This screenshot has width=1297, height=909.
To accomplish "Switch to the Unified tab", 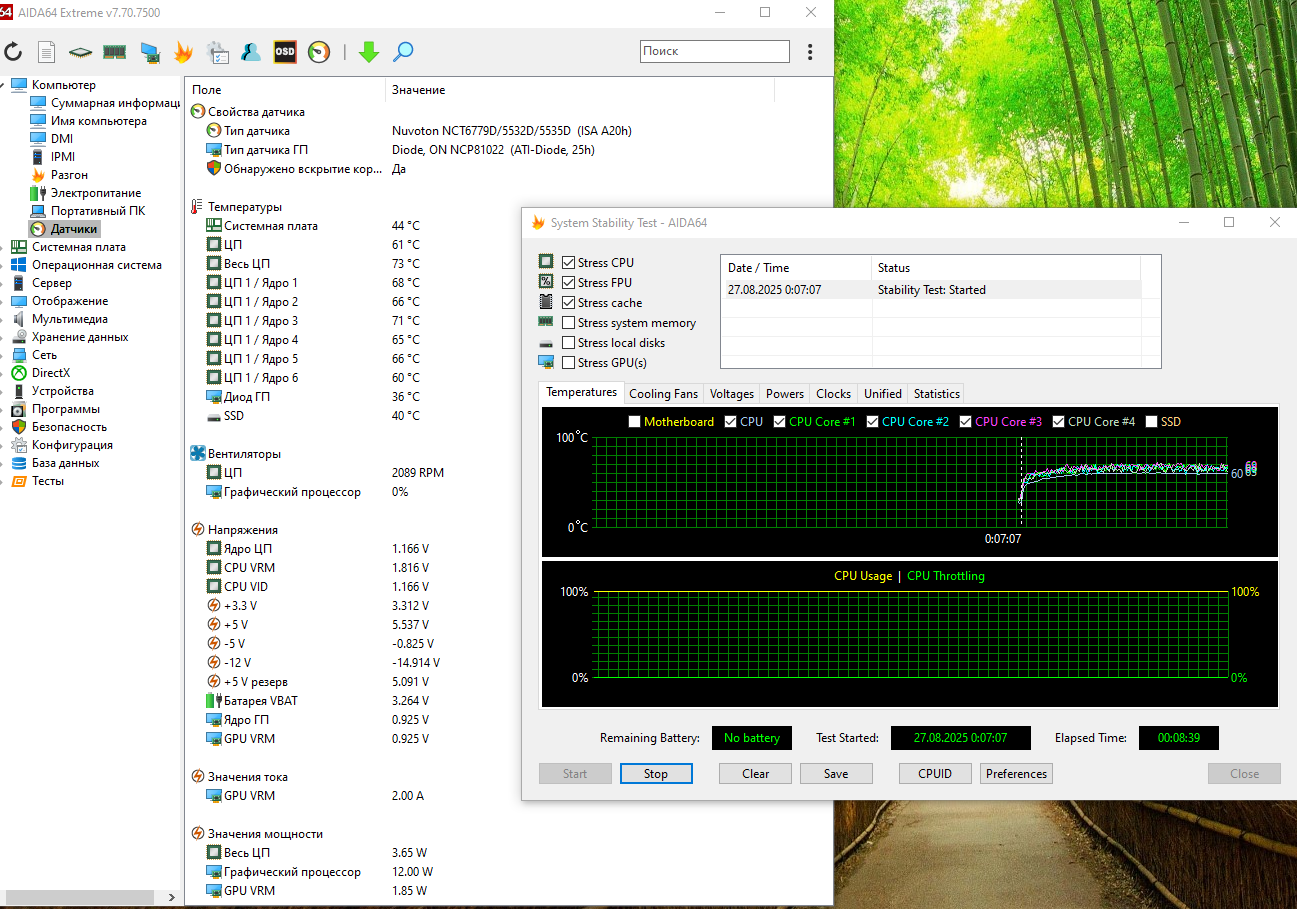I will (x=883, y=394).
